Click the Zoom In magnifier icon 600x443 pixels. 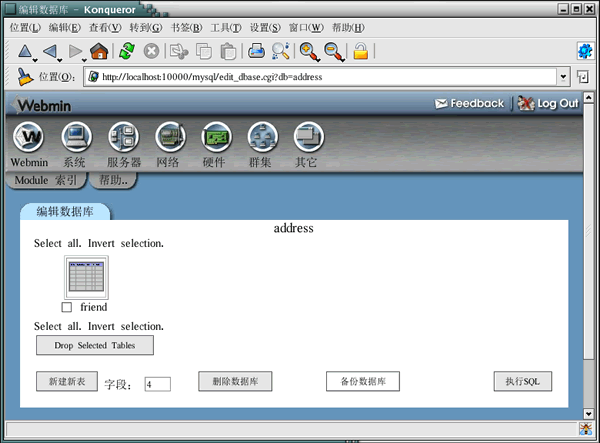click(x=308, y=51)
